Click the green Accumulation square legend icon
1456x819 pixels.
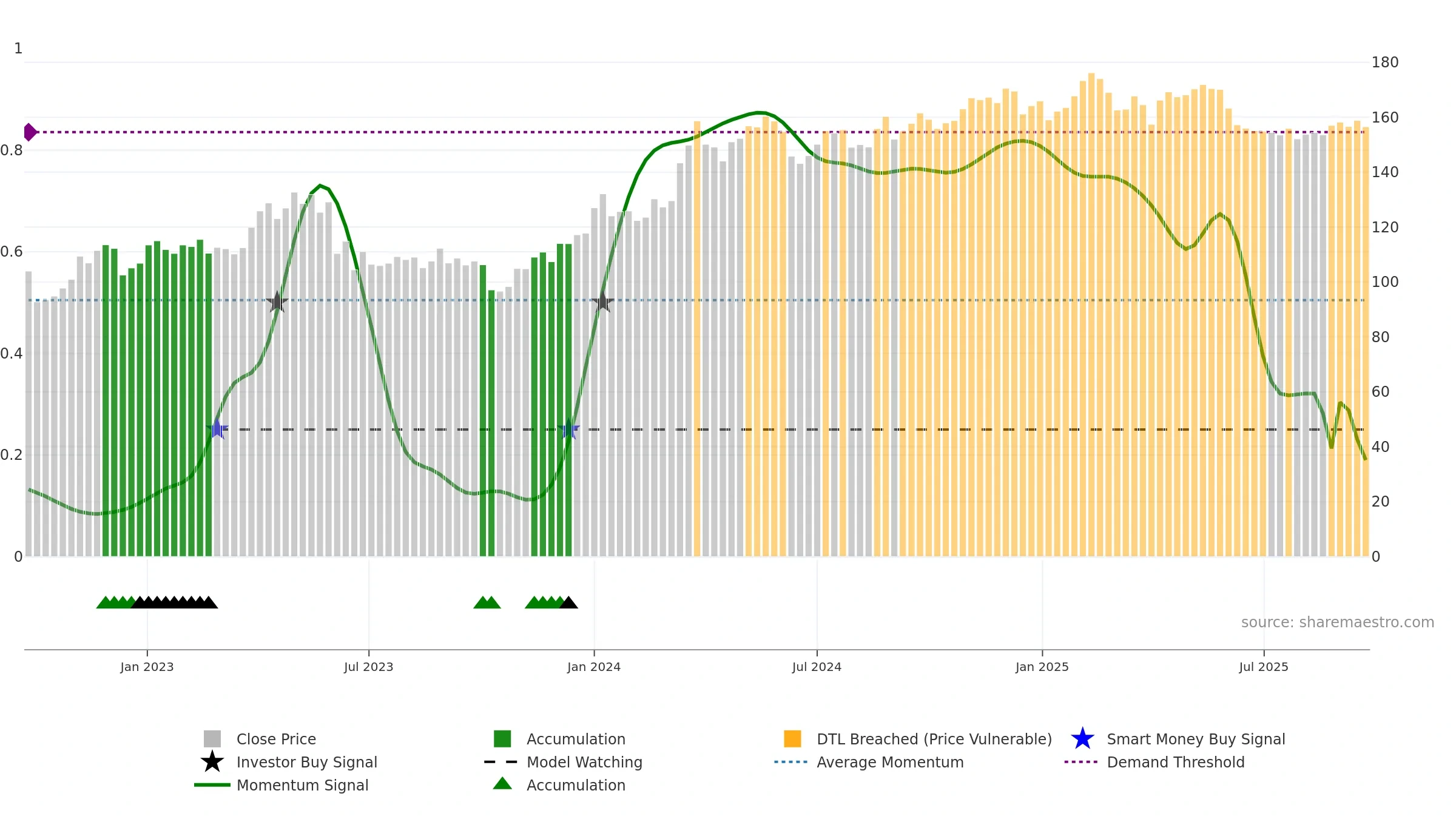click(x=502, y=738)
